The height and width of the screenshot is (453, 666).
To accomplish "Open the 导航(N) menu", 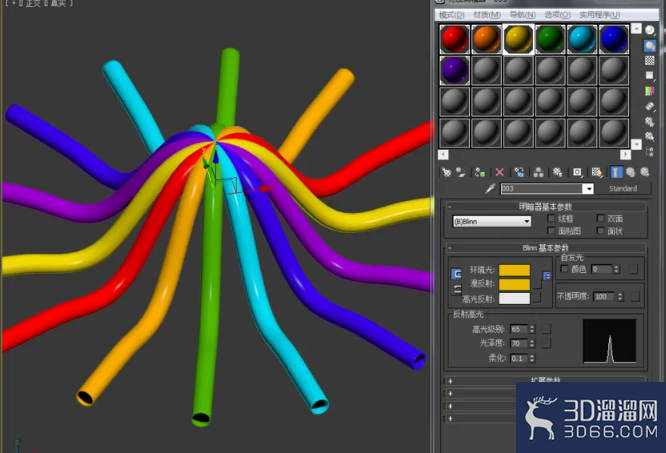I will 522,15.
